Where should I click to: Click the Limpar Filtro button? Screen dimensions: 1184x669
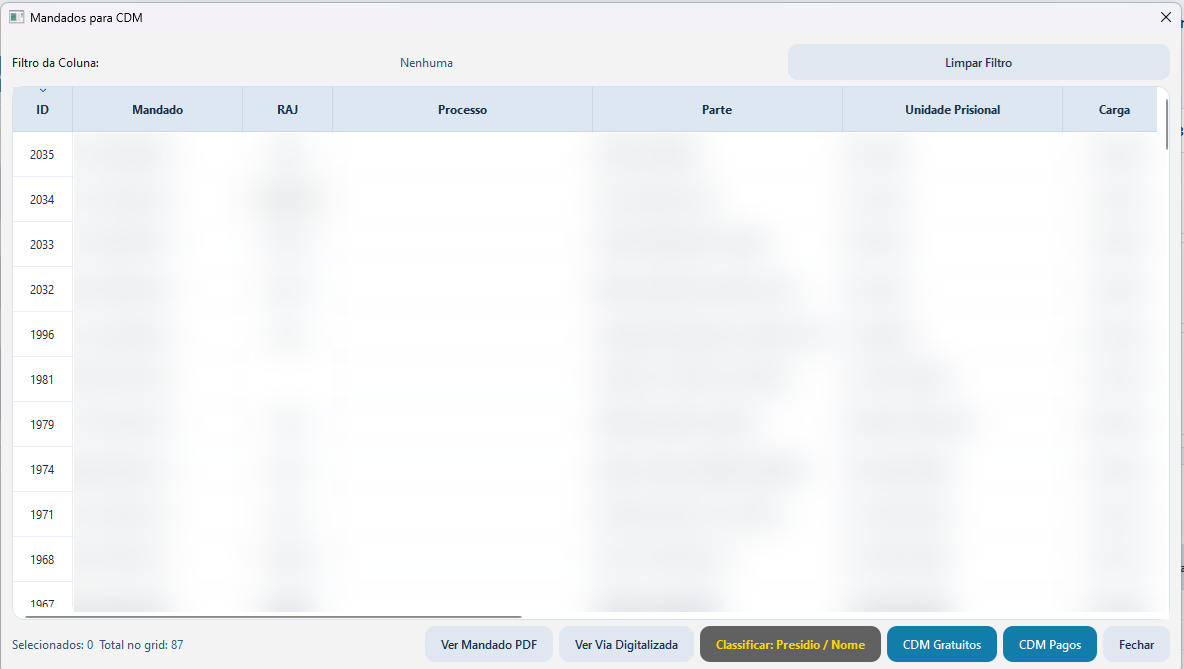click(979, 63)
